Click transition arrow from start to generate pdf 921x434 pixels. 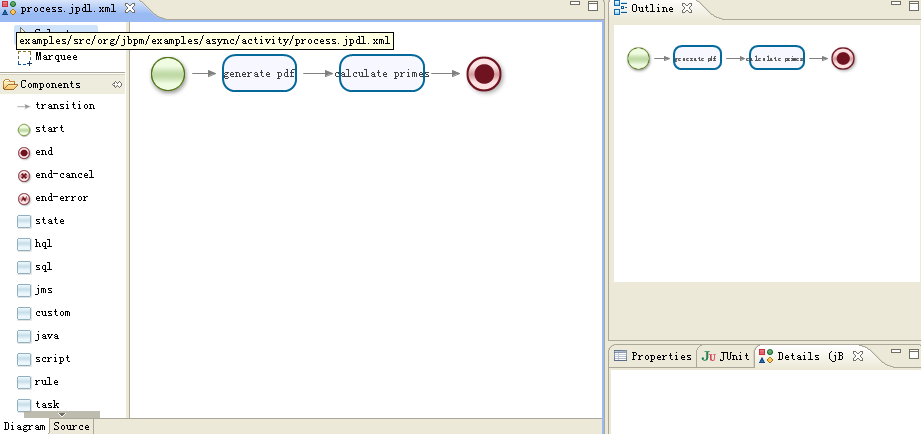[x=204, y=73]
